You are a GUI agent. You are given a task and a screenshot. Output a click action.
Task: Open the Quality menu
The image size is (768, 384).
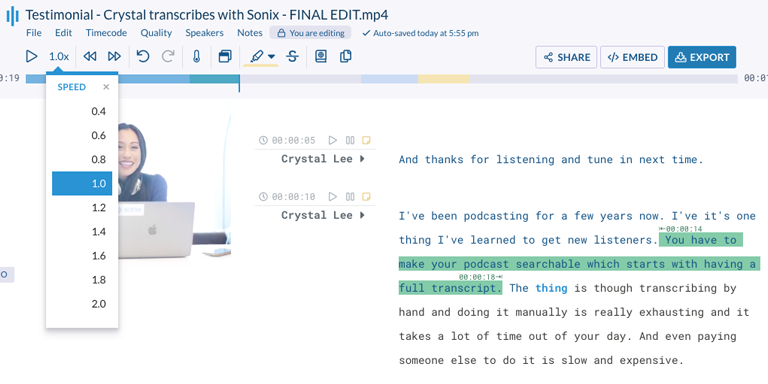[x=156, y=33]
